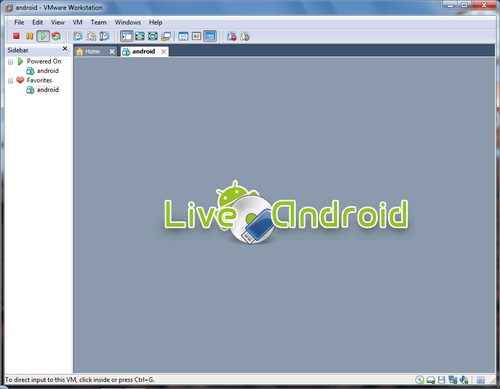Open the VM menu
Image resolution: width=500 pixels, height=389 pixels.
click(77, 22)
